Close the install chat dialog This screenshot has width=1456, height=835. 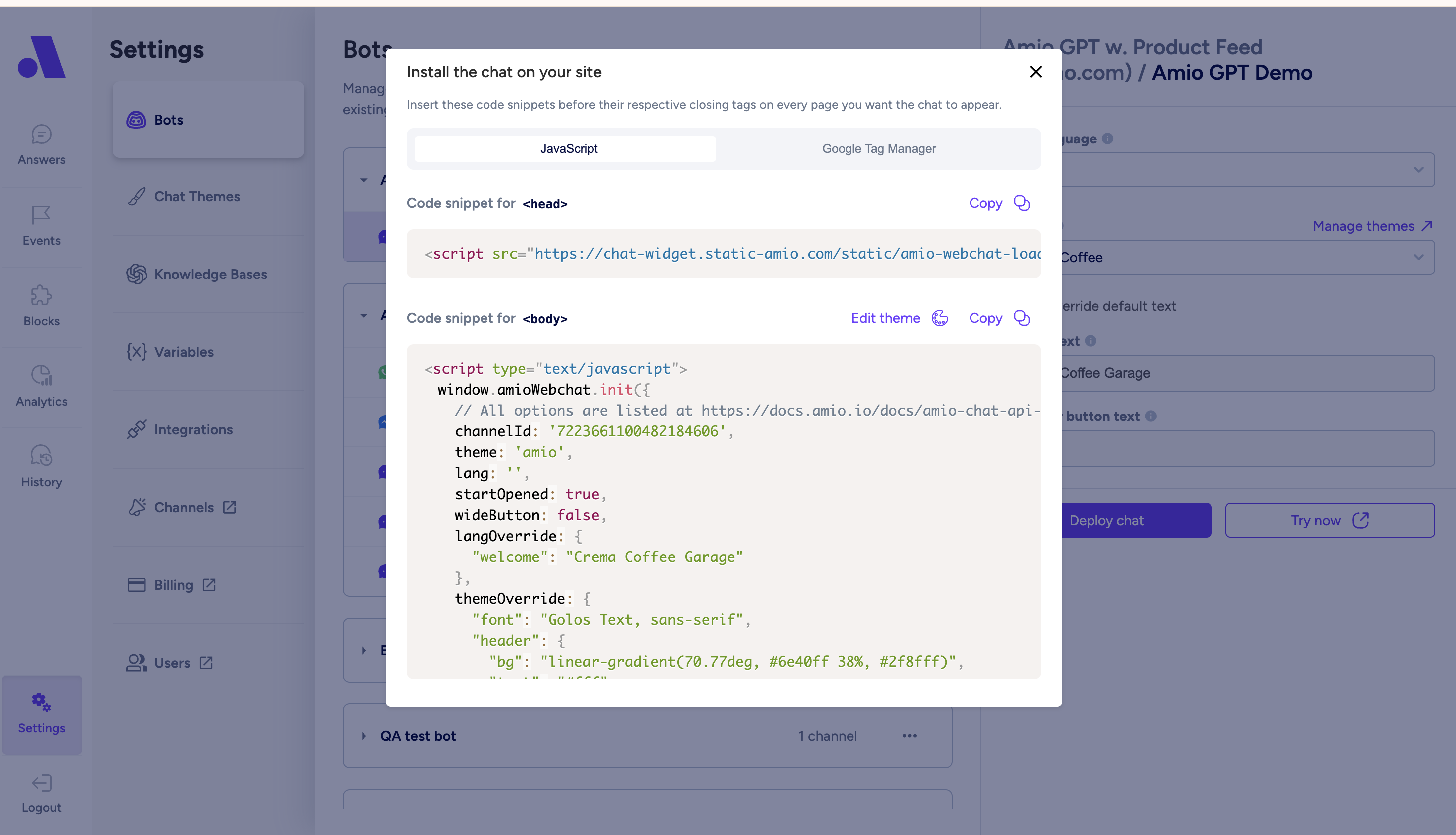click(1035, 72)
